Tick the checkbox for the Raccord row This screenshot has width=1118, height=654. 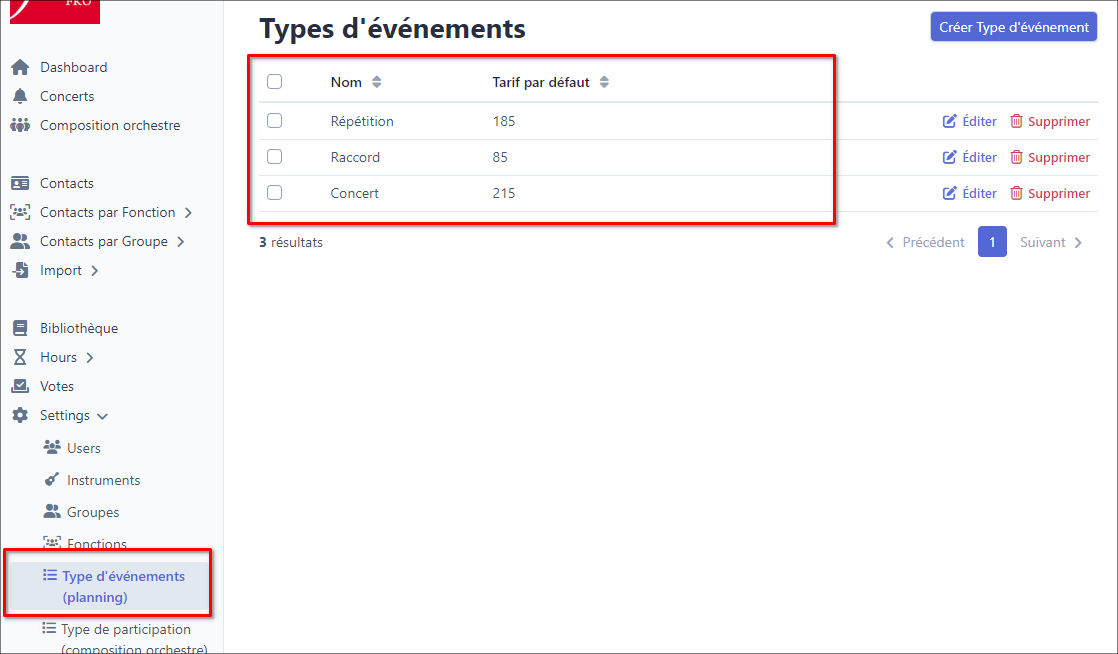point(275,157)
